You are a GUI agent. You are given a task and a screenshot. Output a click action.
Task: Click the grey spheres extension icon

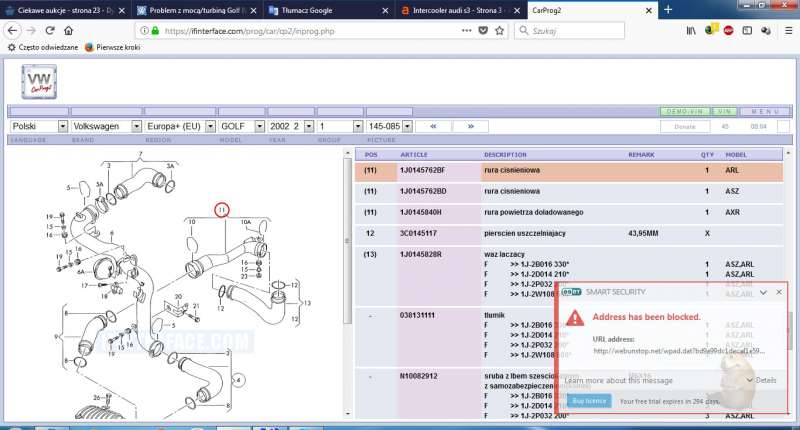pyautogui.click(x=765, y=31)
